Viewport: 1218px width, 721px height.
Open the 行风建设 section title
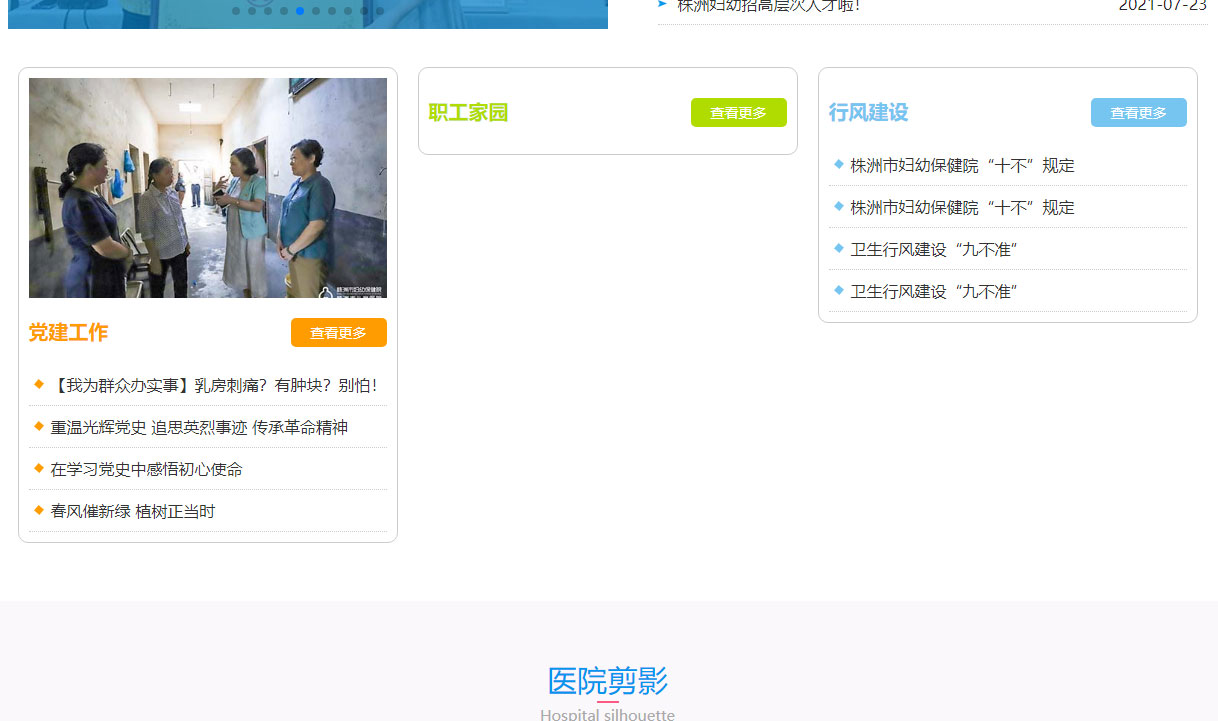868,113
